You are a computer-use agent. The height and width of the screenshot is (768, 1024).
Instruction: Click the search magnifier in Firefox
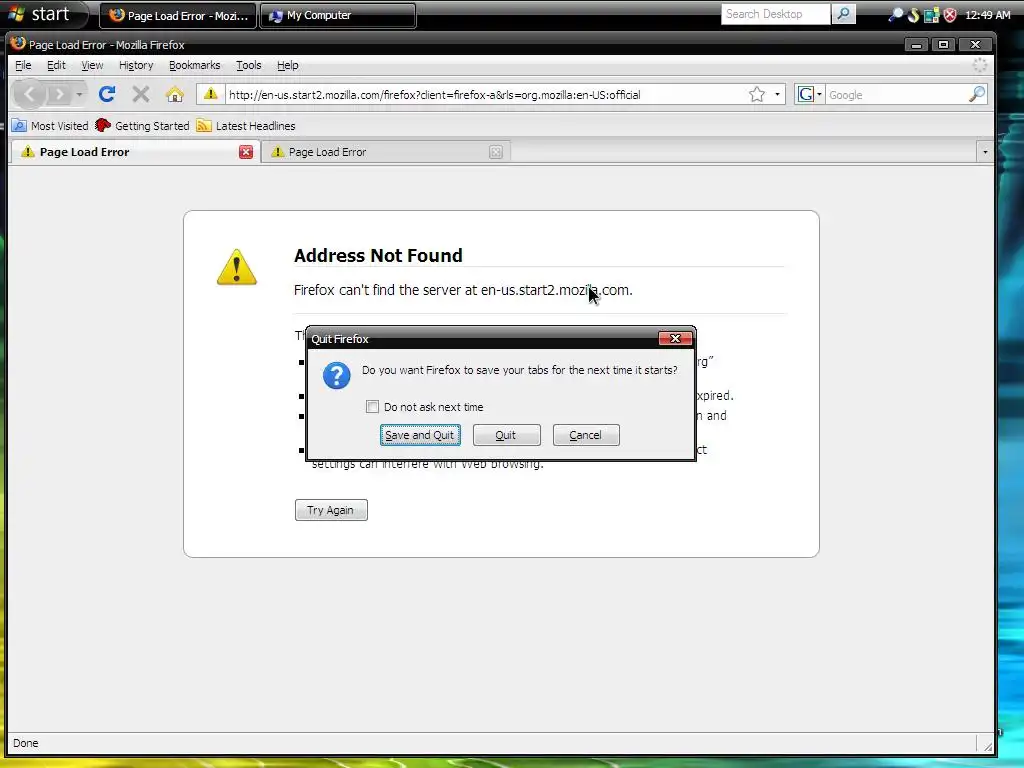(x=976, y=95)
